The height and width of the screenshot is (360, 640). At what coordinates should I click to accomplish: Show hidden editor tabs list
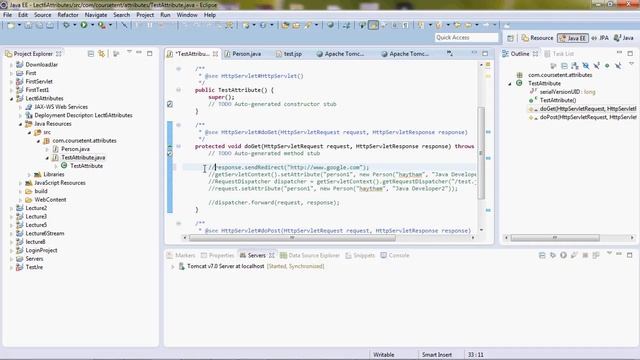point(449,53)
